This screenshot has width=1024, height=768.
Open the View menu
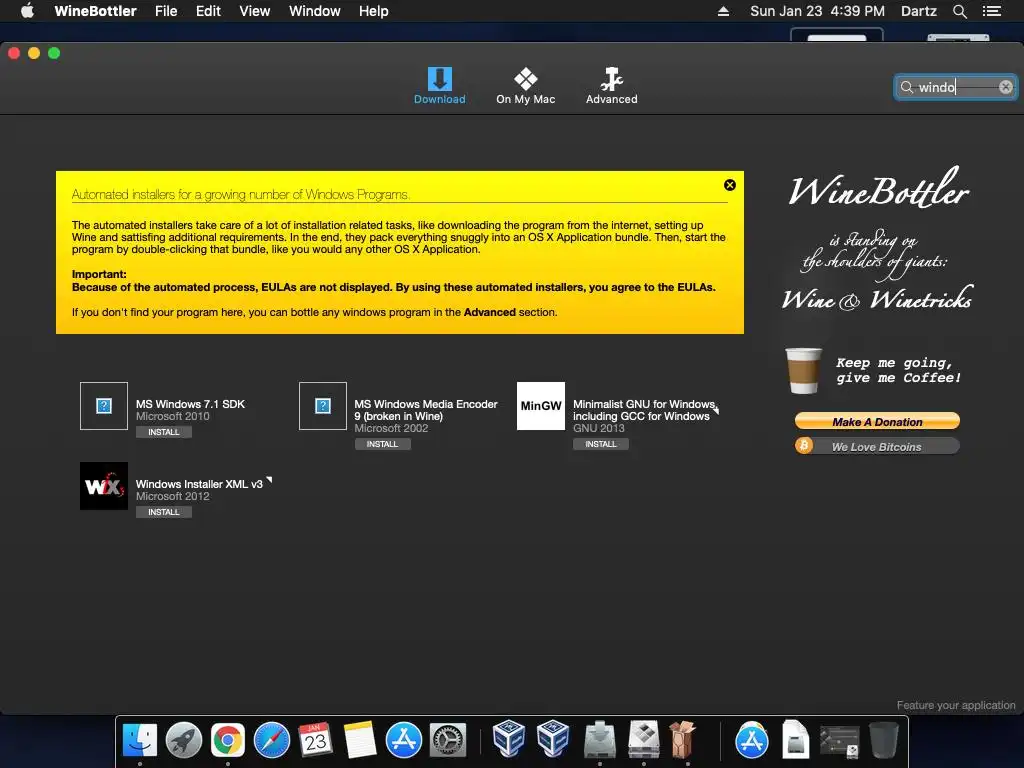click(255, 11)
